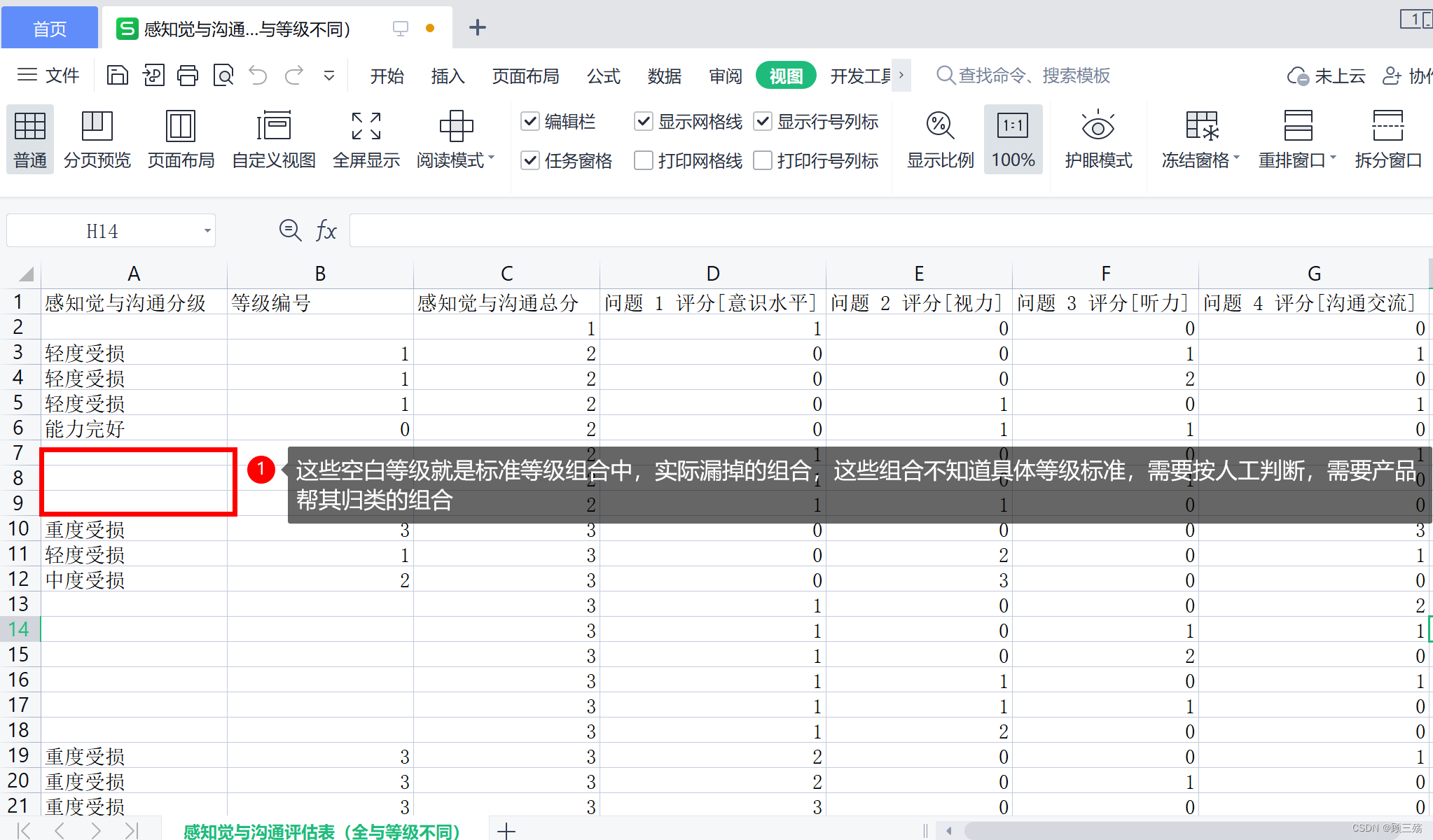This screenshot has width=1433, height=840.
Task: Click the Print icon in the quick access toolbar
Action: 188,75
